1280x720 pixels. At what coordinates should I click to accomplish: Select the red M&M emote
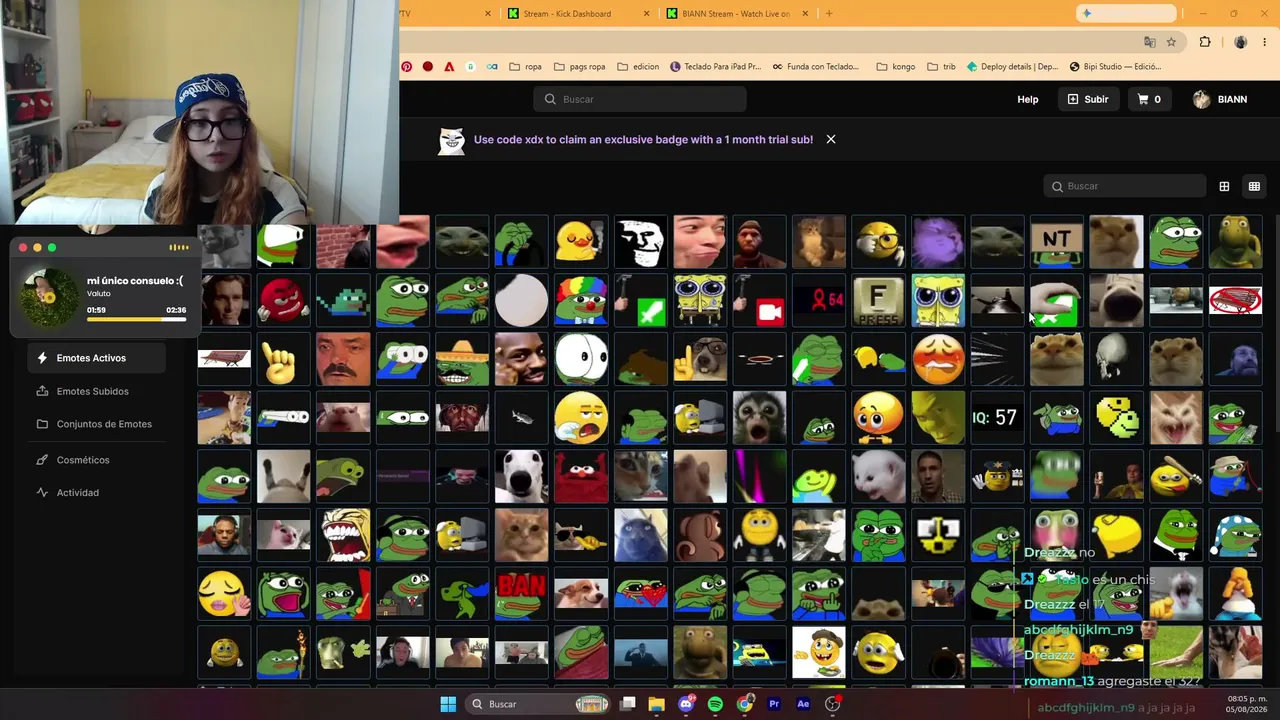[x=283, y=300]
